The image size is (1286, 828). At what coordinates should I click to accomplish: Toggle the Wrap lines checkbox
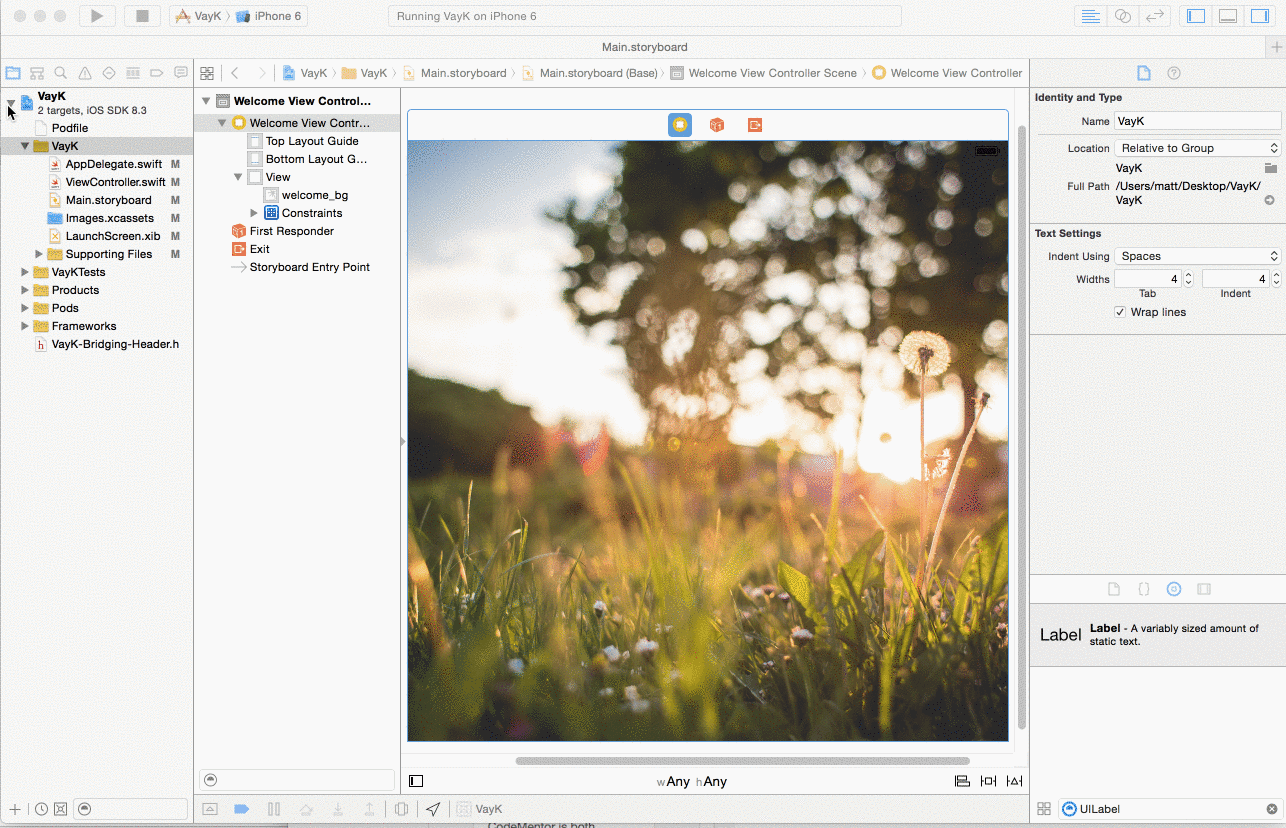[x=1120, y=312]
